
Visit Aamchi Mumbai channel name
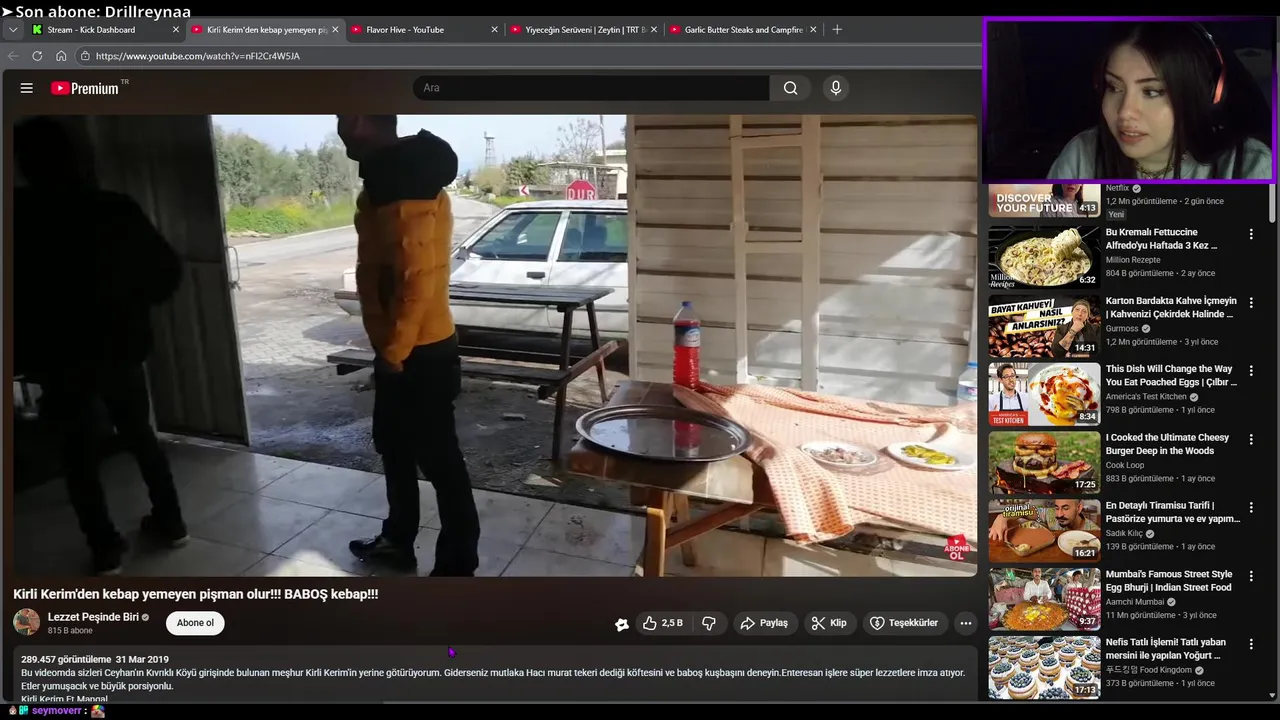(x=1135, y=602)
